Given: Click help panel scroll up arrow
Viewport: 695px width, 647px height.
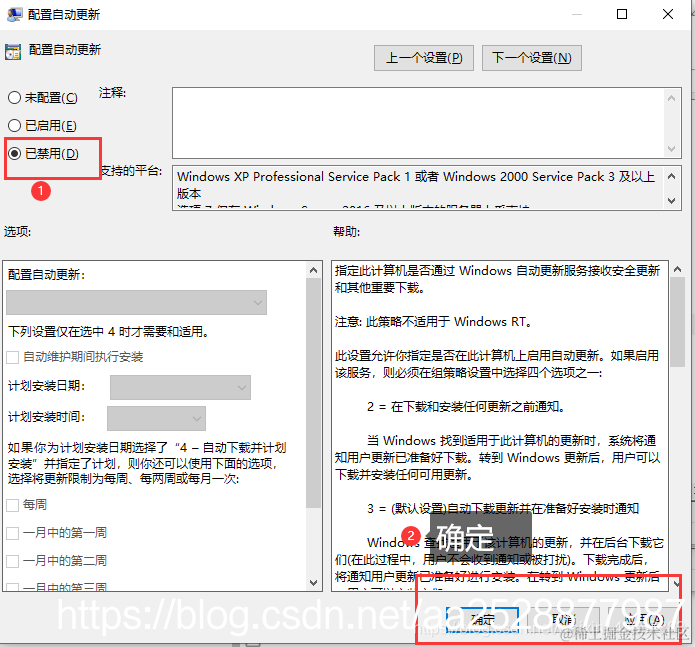Looking at the screenshot, I should pos(677,269).
